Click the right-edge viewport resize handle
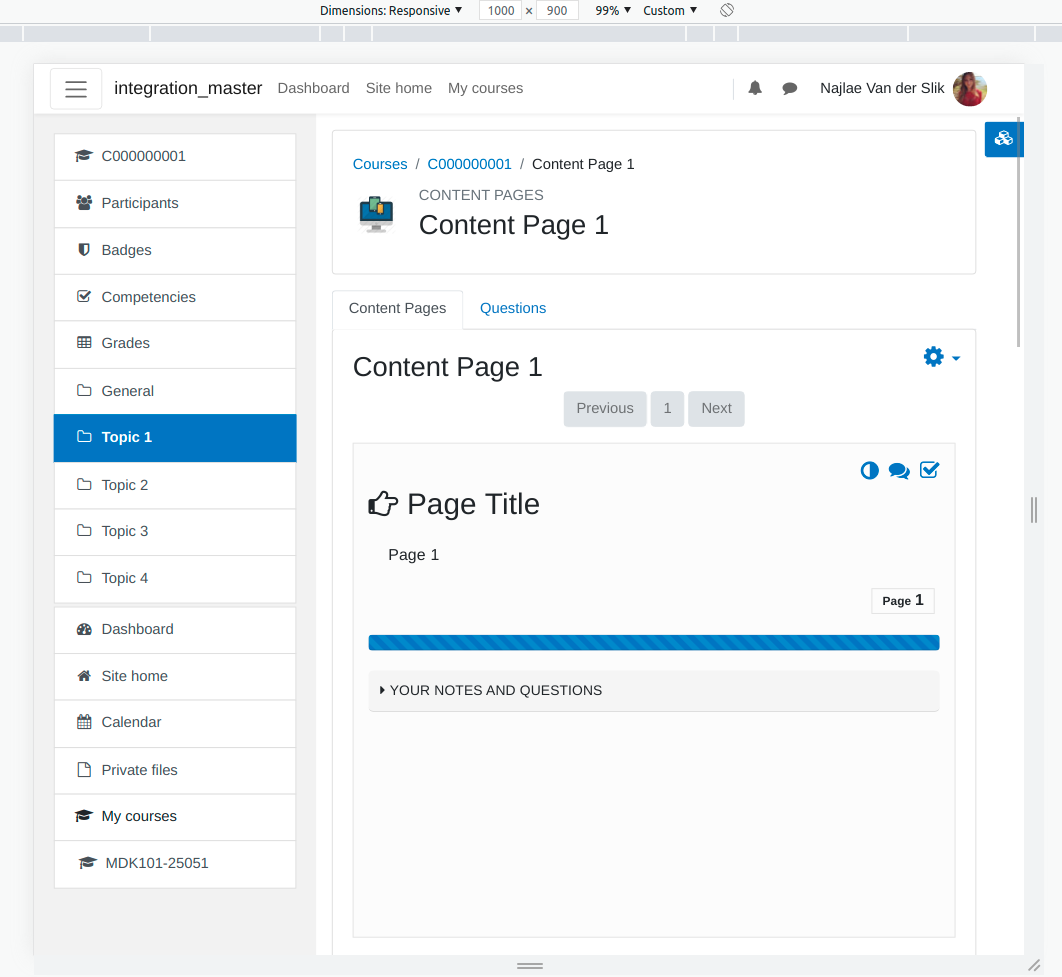The image size is (1062, 977). [x=1034, y=510]
